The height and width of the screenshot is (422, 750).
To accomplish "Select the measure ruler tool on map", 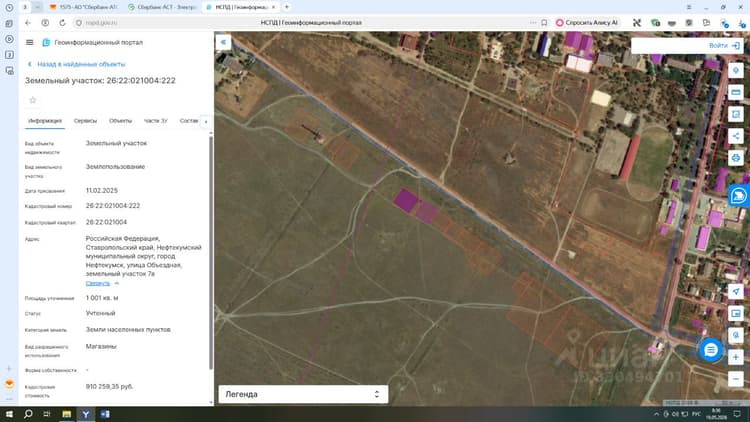I will coord(736,92).
